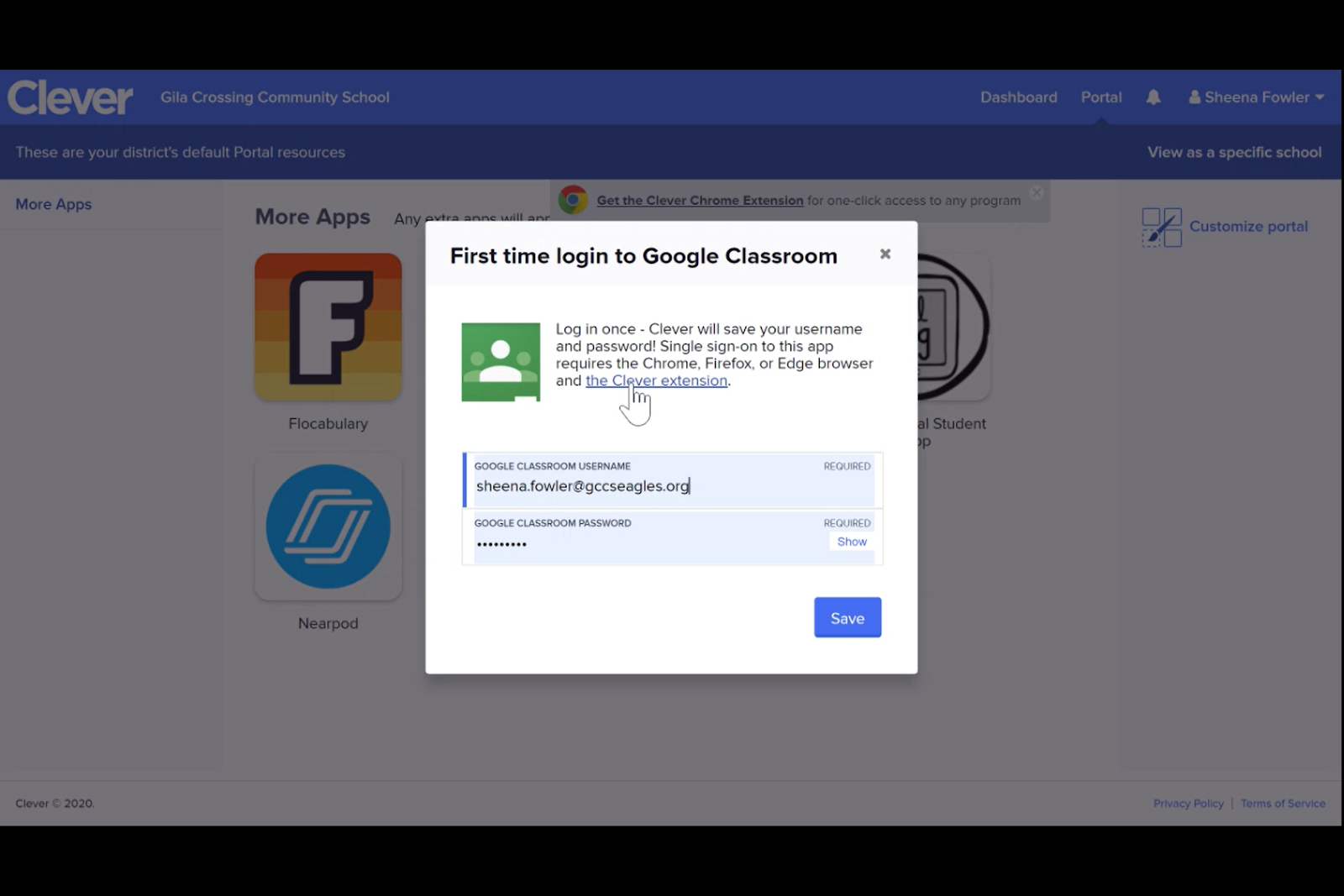Open the Terms of Service link
The width and height of the screenshot is (1344, 896).
1283,804
